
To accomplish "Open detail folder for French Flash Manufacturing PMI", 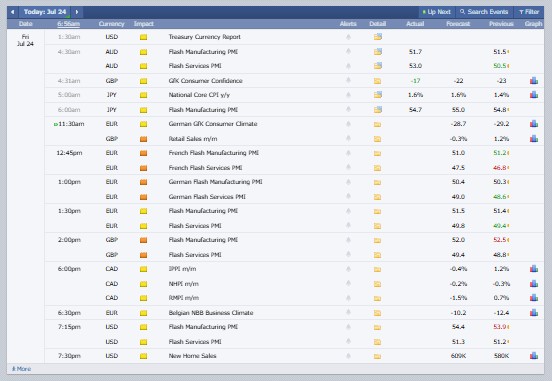I will (377, 153).
